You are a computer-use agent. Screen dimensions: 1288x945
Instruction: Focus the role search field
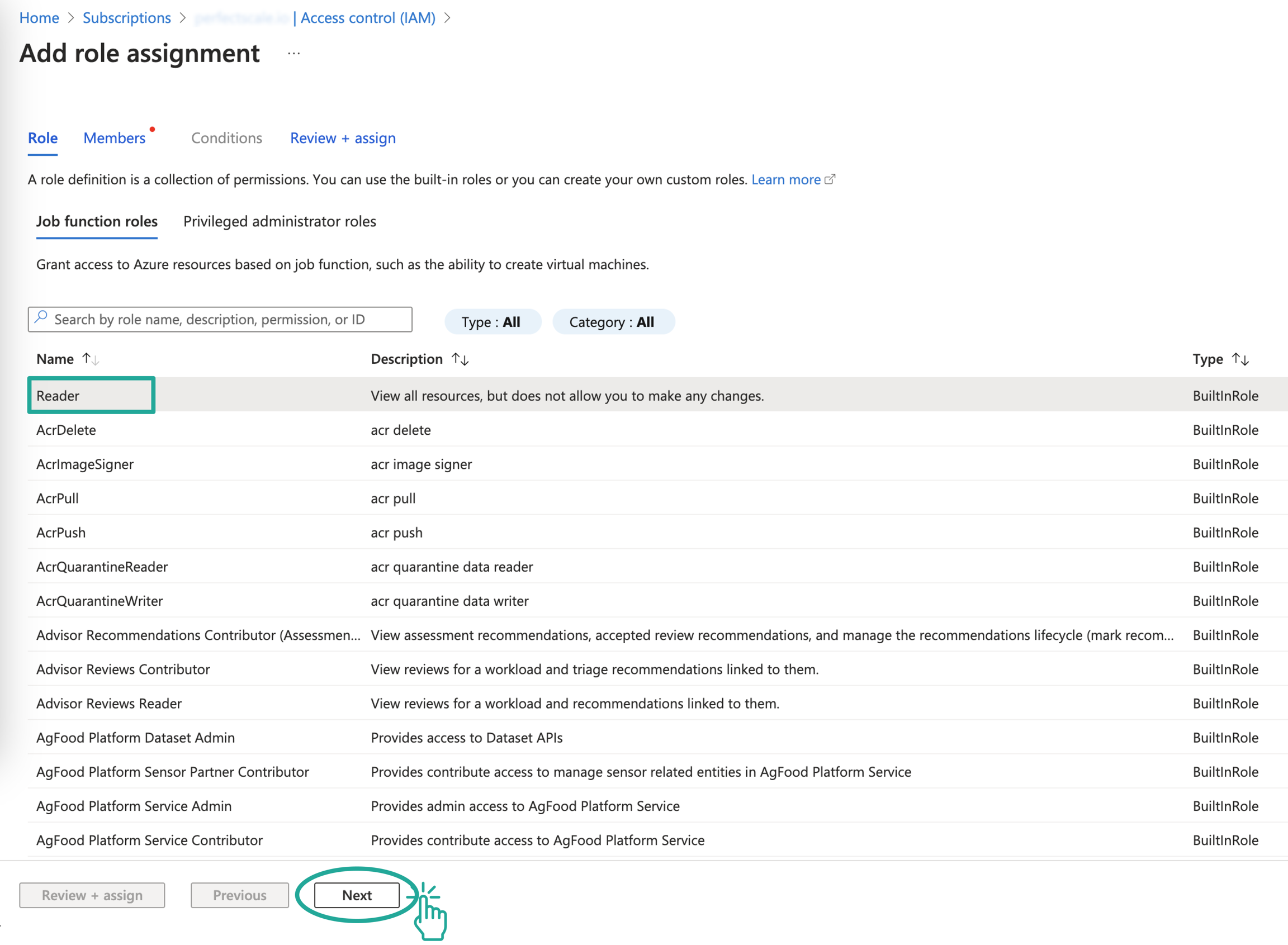pyautogui.click(x=229, y=319)
